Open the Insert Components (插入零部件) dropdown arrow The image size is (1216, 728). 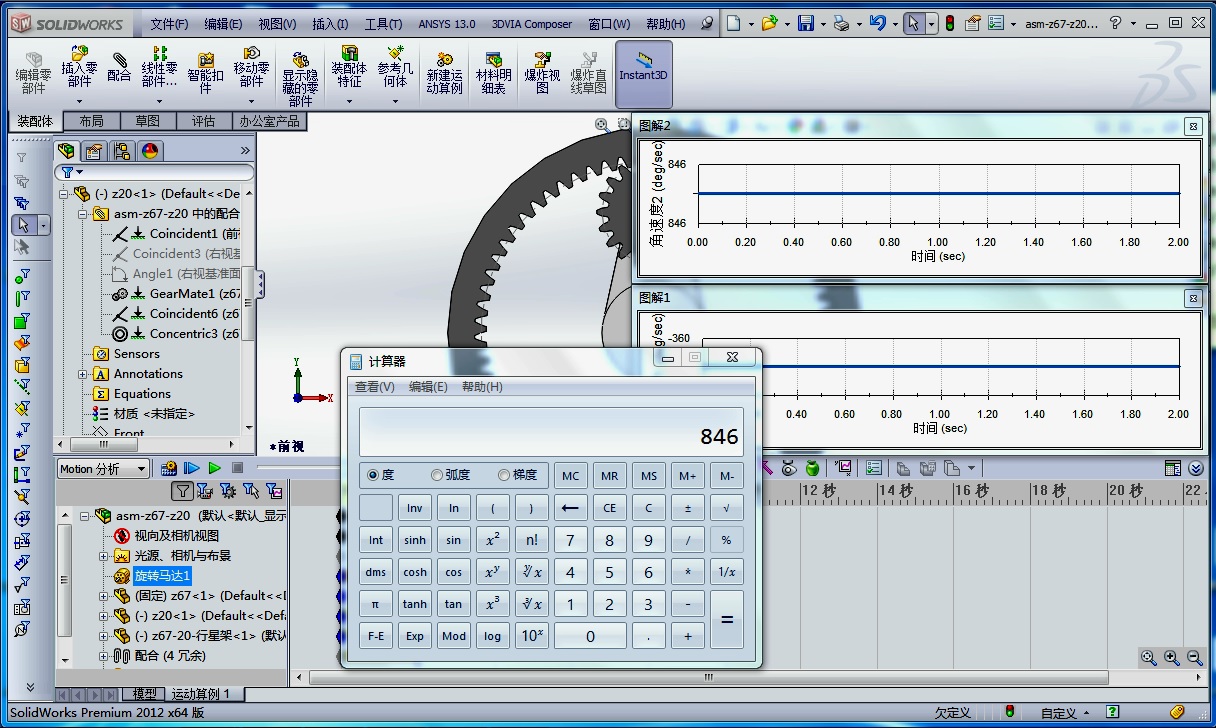pos(79,100)
